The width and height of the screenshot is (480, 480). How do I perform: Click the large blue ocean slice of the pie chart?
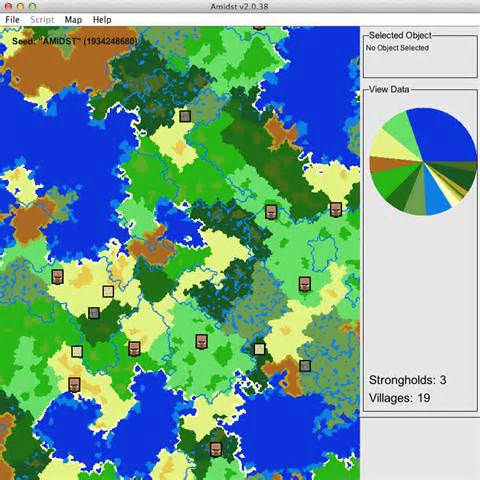[x=443, y=137]
